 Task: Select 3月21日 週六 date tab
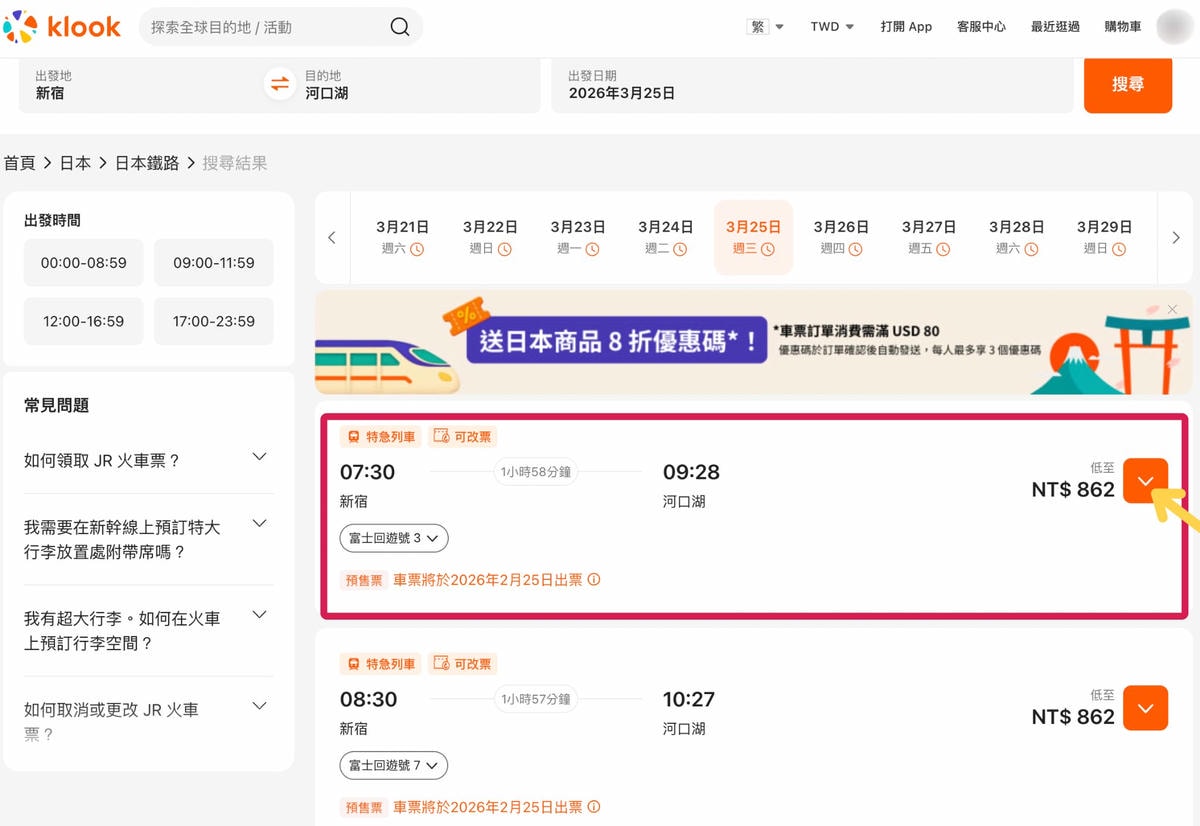tap(402, 238)
